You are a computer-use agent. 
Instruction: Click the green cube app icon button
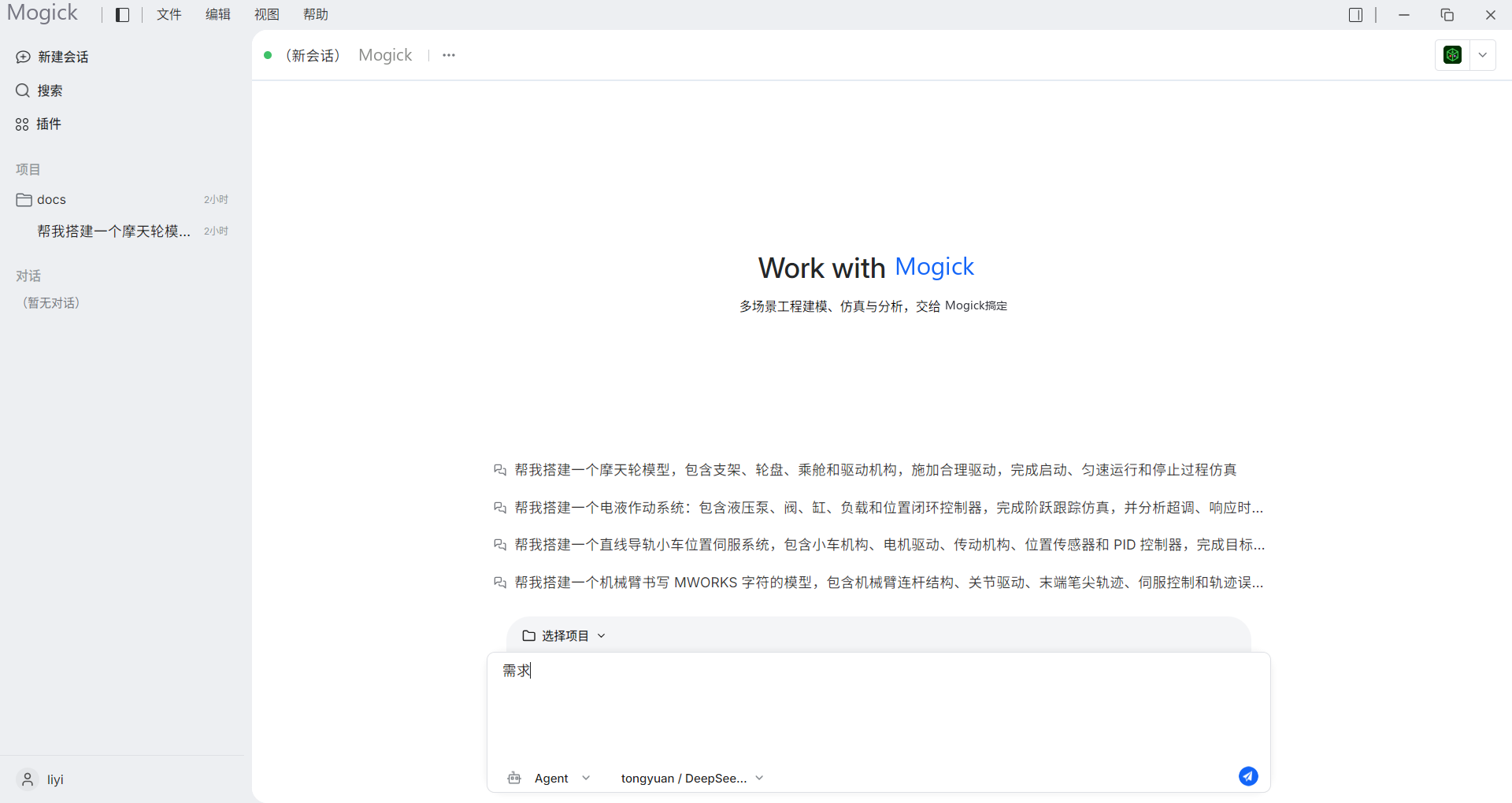coord(1452,55)
